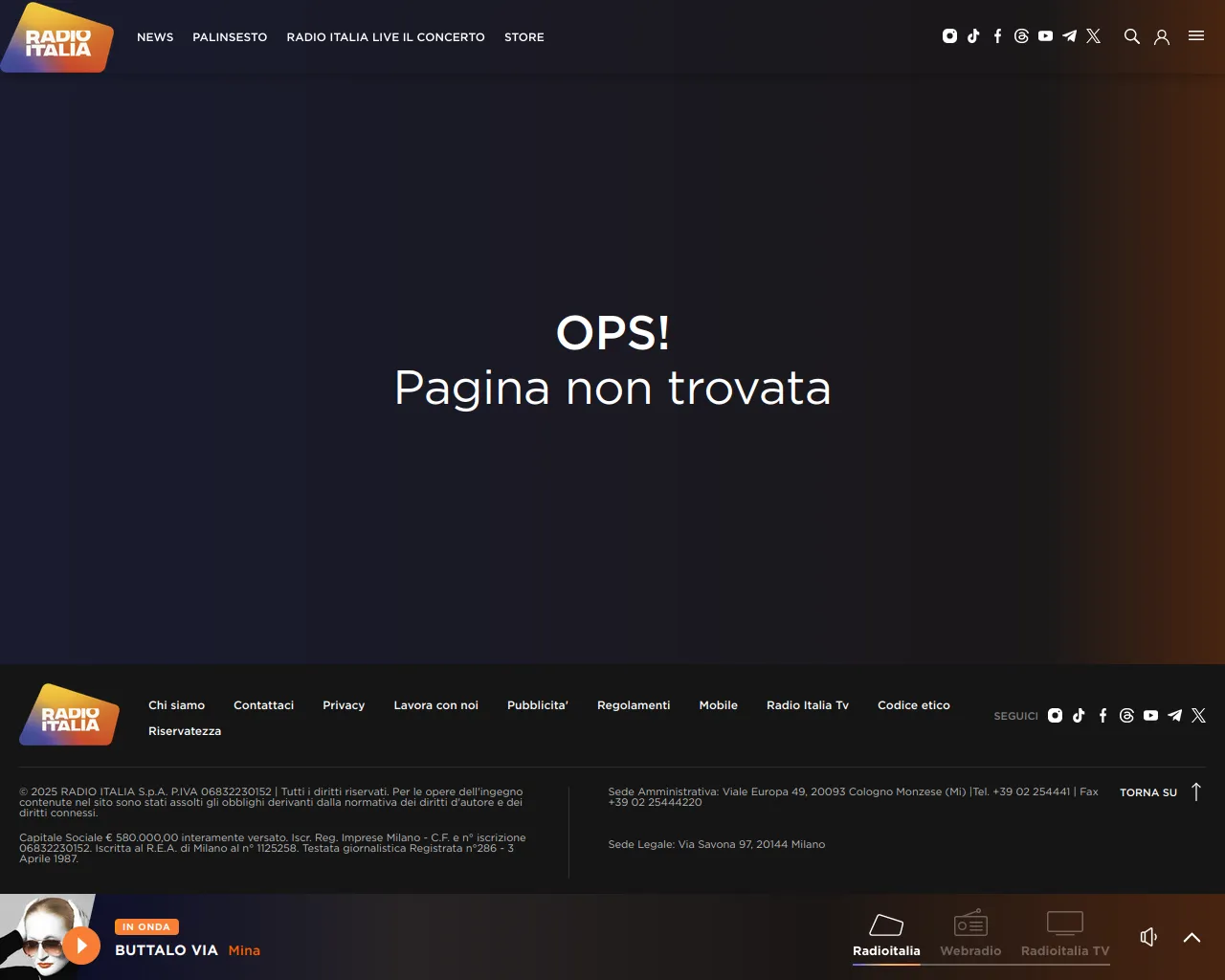1225x980 pixels.
Task: Open the Regolamenti footer link
Action: point(634,705)
